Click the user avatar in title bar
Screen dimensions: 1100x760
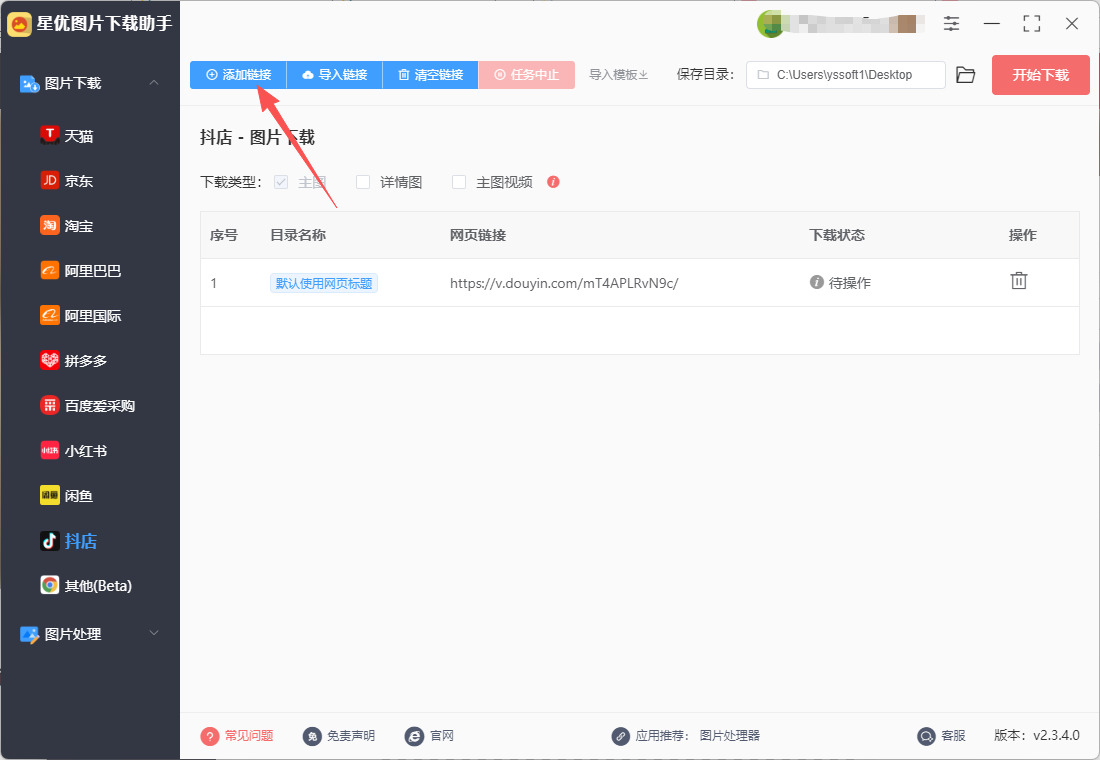coord(770,24)
